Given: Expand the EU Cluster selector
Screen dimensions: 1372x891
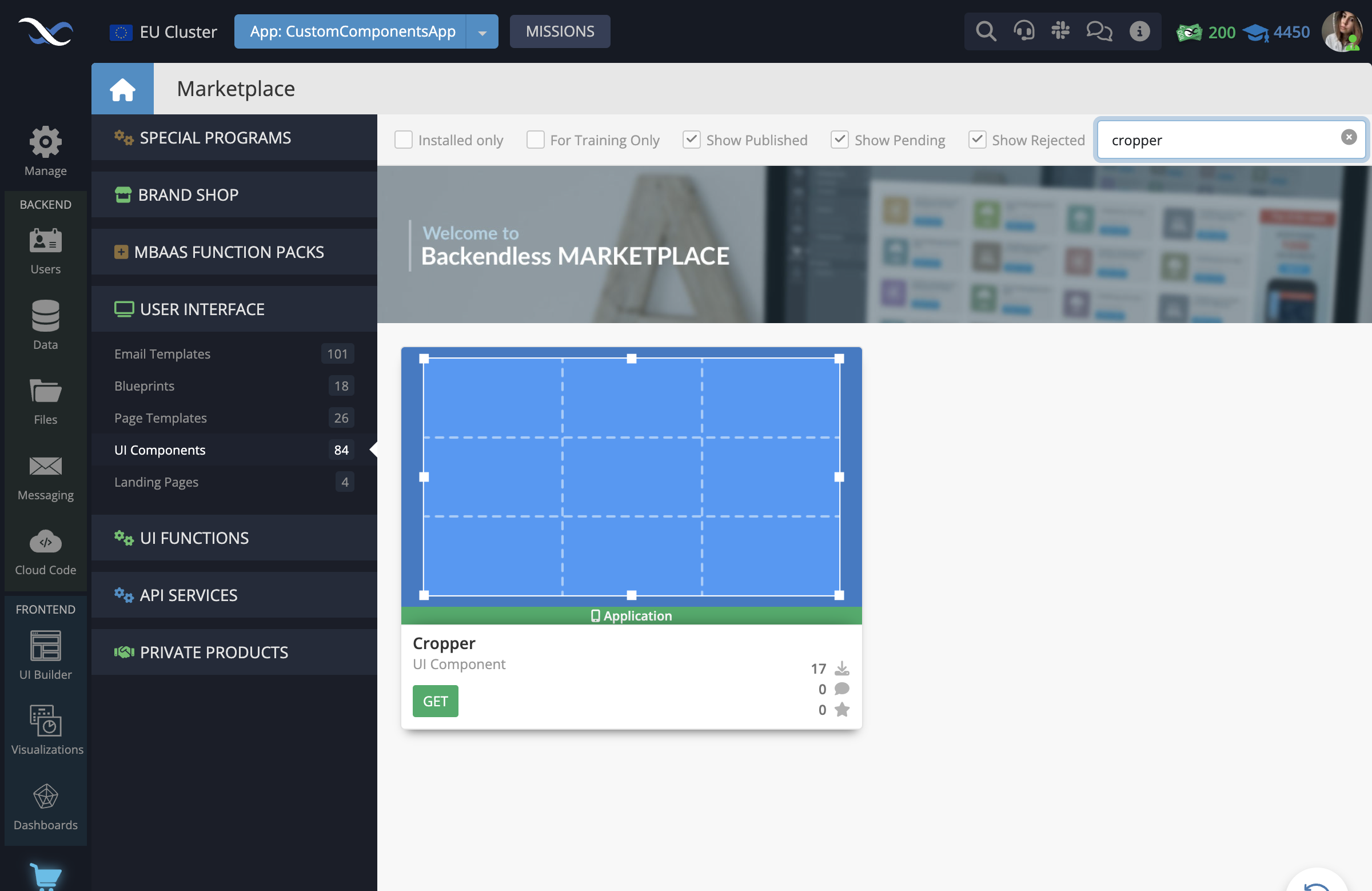Looking at the screenshot, I should [163, 31].
